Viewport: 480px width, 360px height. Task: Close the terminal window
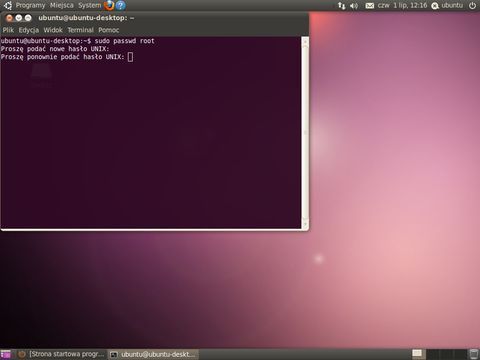[x=9, y=18]
